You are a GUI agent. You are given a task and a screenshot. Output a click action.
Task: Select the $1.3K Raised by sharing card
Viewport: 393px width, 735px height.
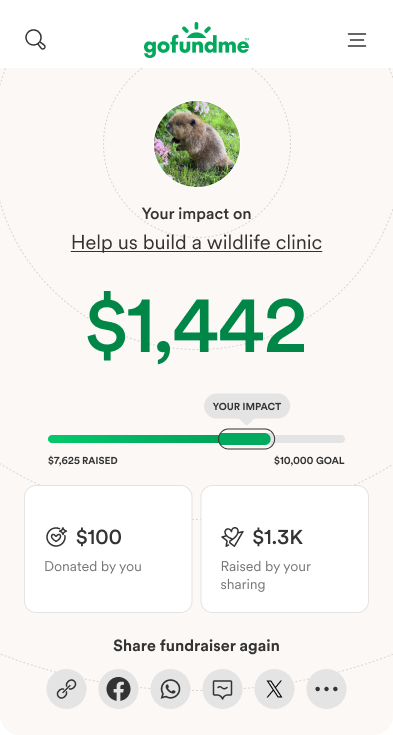pos(285,549)
